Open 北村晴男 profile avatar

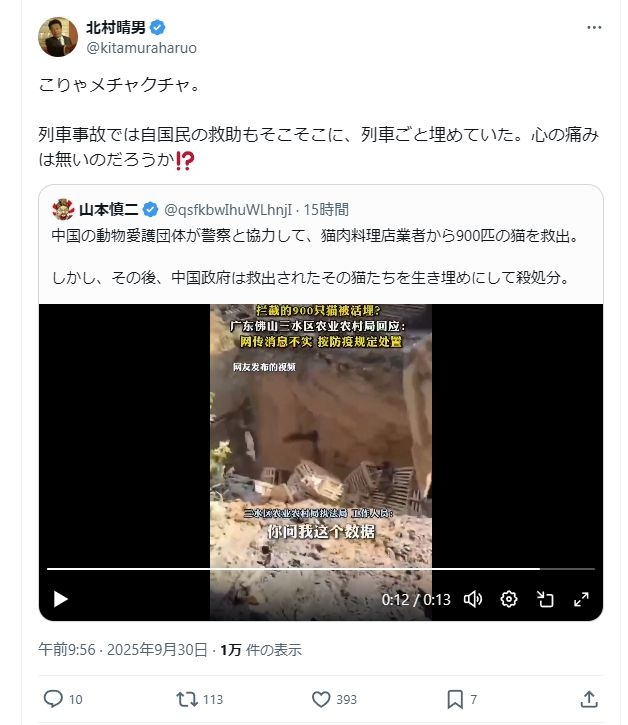coord(58,37)
